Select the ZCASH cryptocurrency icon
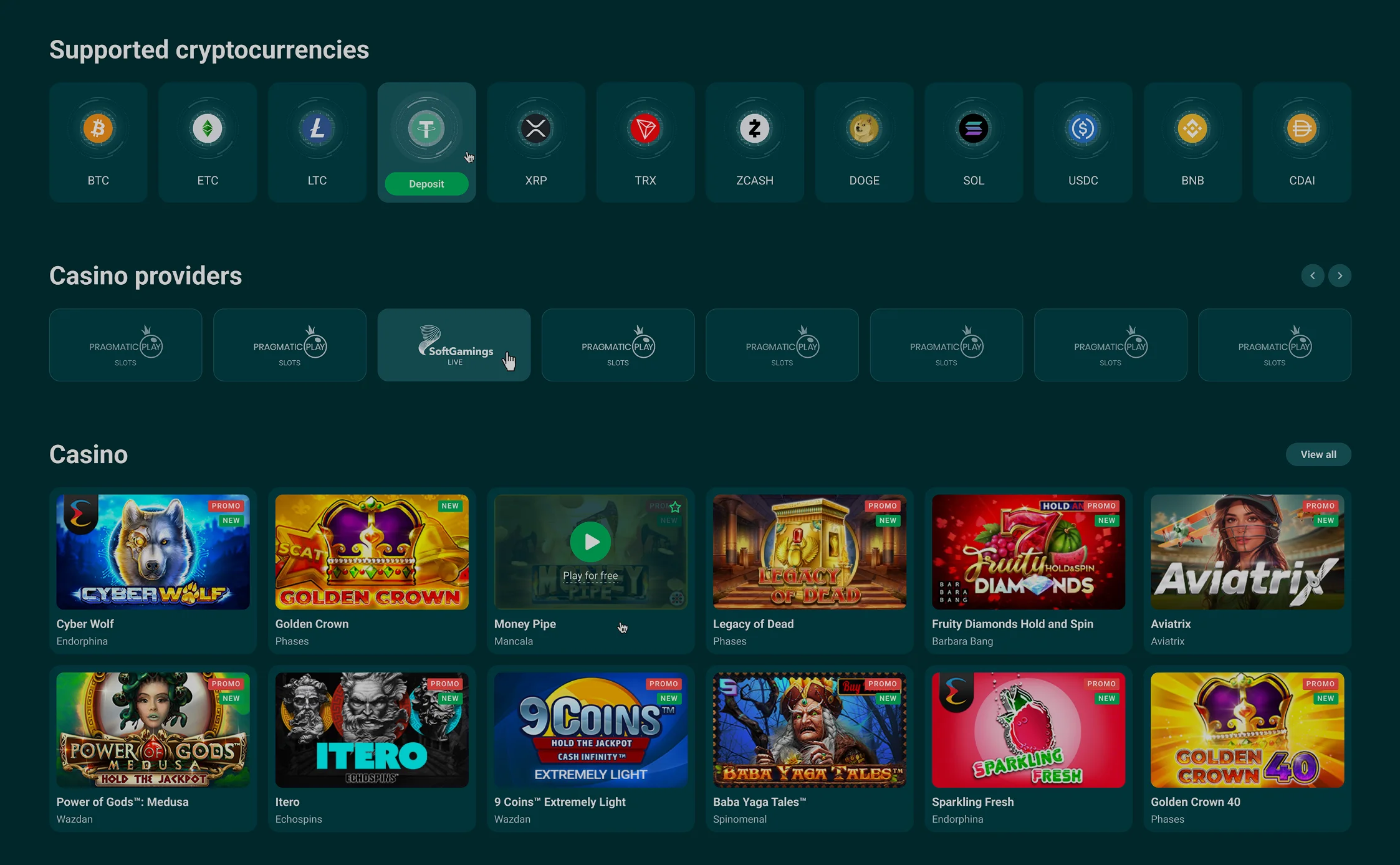The image size is (1400, 865). tap(755, 129)
